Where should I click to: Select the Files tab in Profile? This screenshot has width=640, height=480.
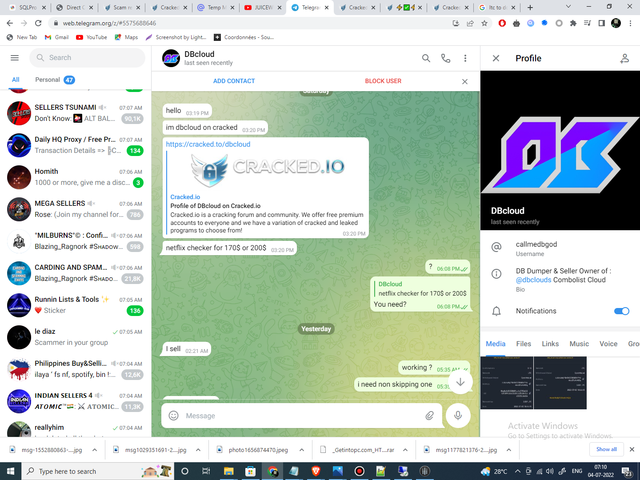click(523, 344)
